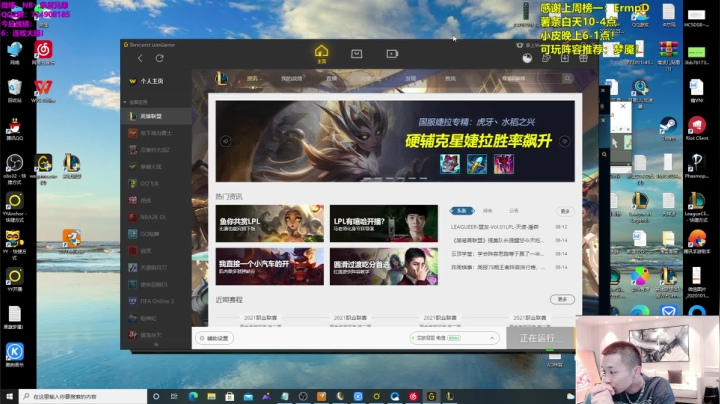Viewport: 720px width, 404px height.
Task: Open the WeGame store bag icon tab
Action: pos(356,54)
